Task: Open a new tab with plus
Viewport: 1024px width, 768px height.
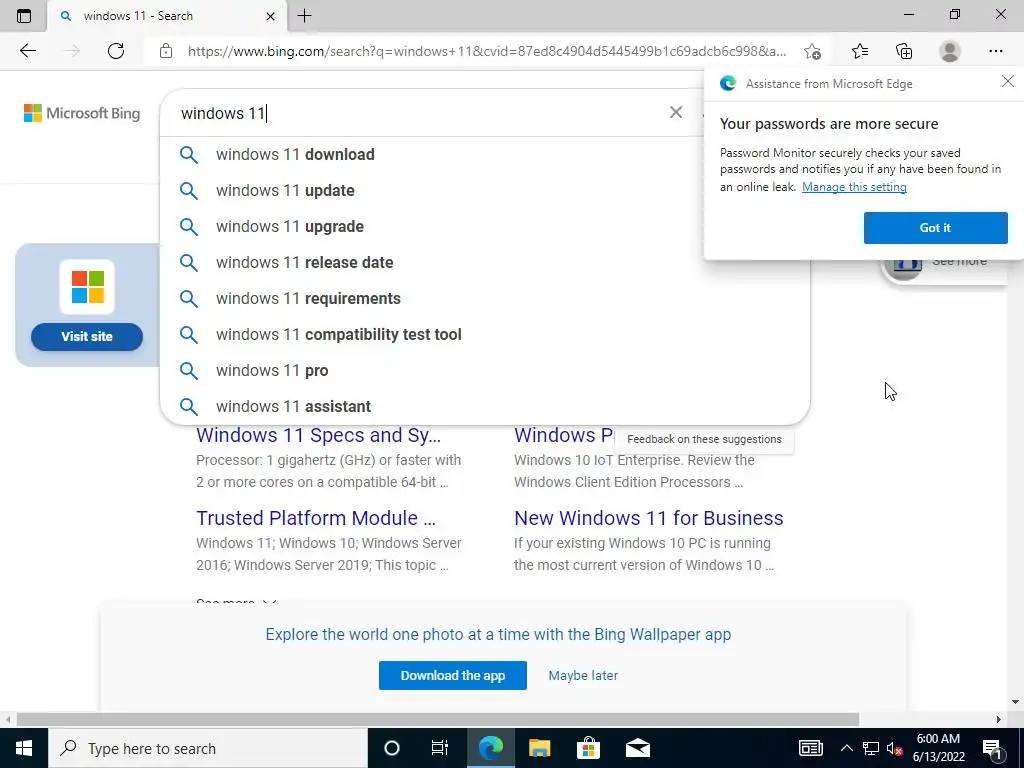Action: click(304, 16)
